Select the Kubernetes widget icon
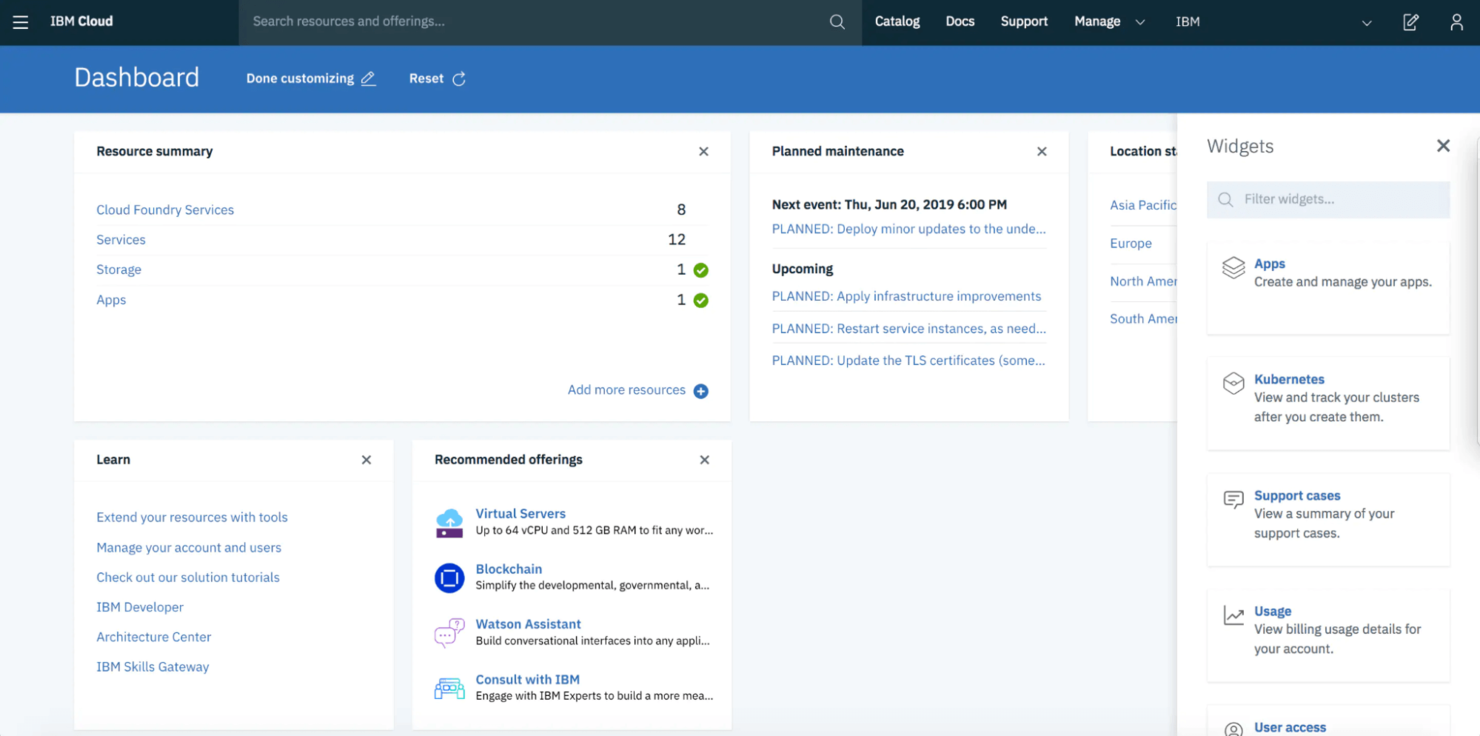 point(1232,382)
